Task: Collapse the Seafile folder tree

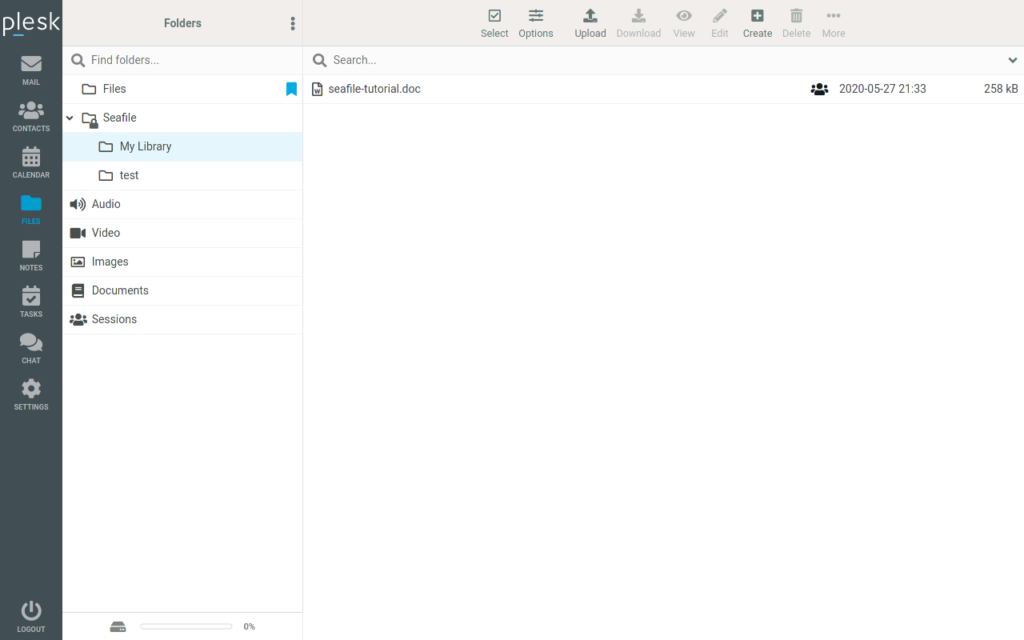Action: pos(69,117)
